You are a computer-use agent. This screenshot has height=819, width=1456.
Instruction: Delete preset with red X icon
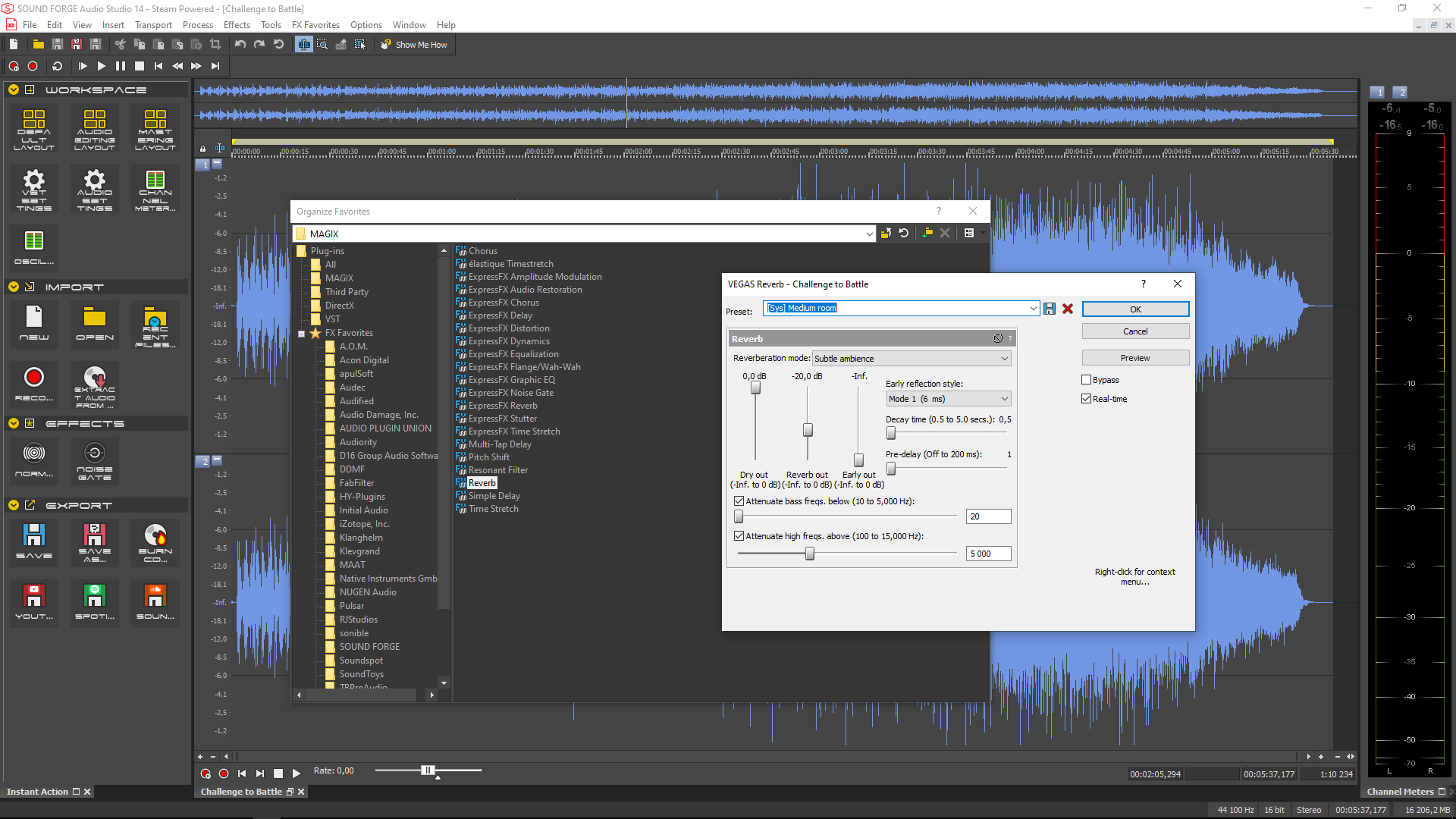pyautogui.click(x=1068, y=309)
